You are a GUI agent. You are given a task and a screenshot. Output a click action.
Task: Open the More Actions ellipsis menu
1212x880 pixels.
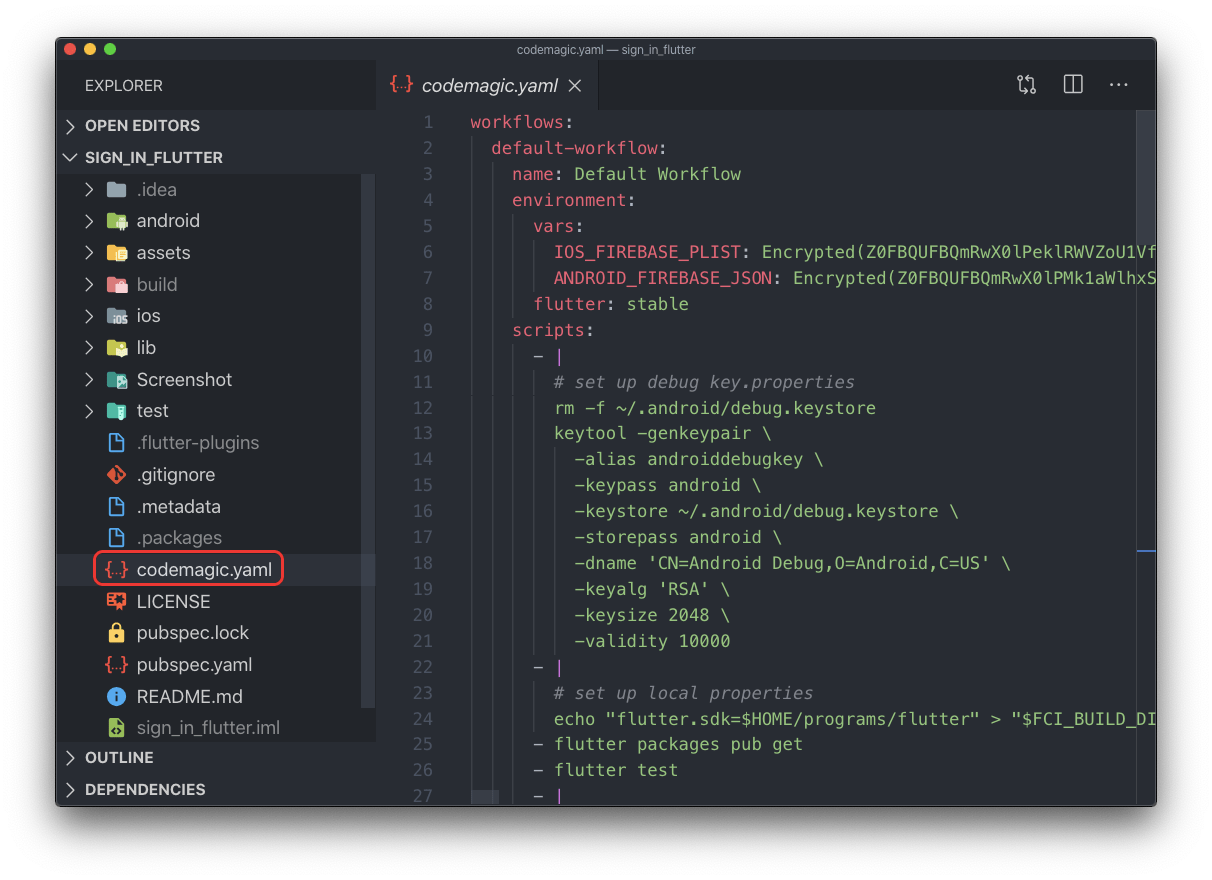pos(1118,84)
